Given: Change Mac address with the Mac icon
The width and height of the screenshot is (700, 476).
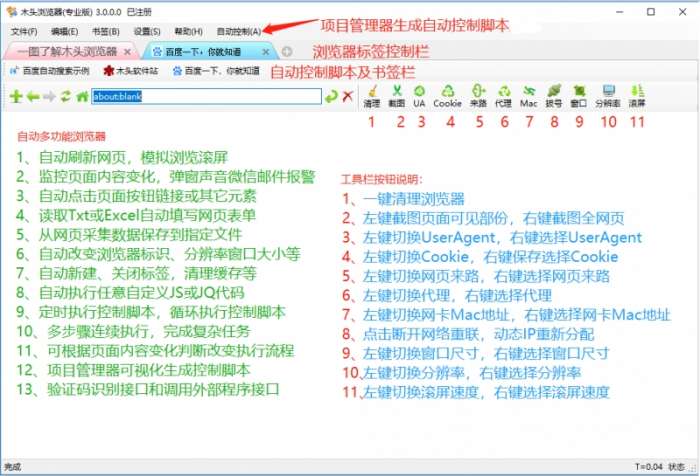Looking at the screenshot, I should click(x=529, y=96).
